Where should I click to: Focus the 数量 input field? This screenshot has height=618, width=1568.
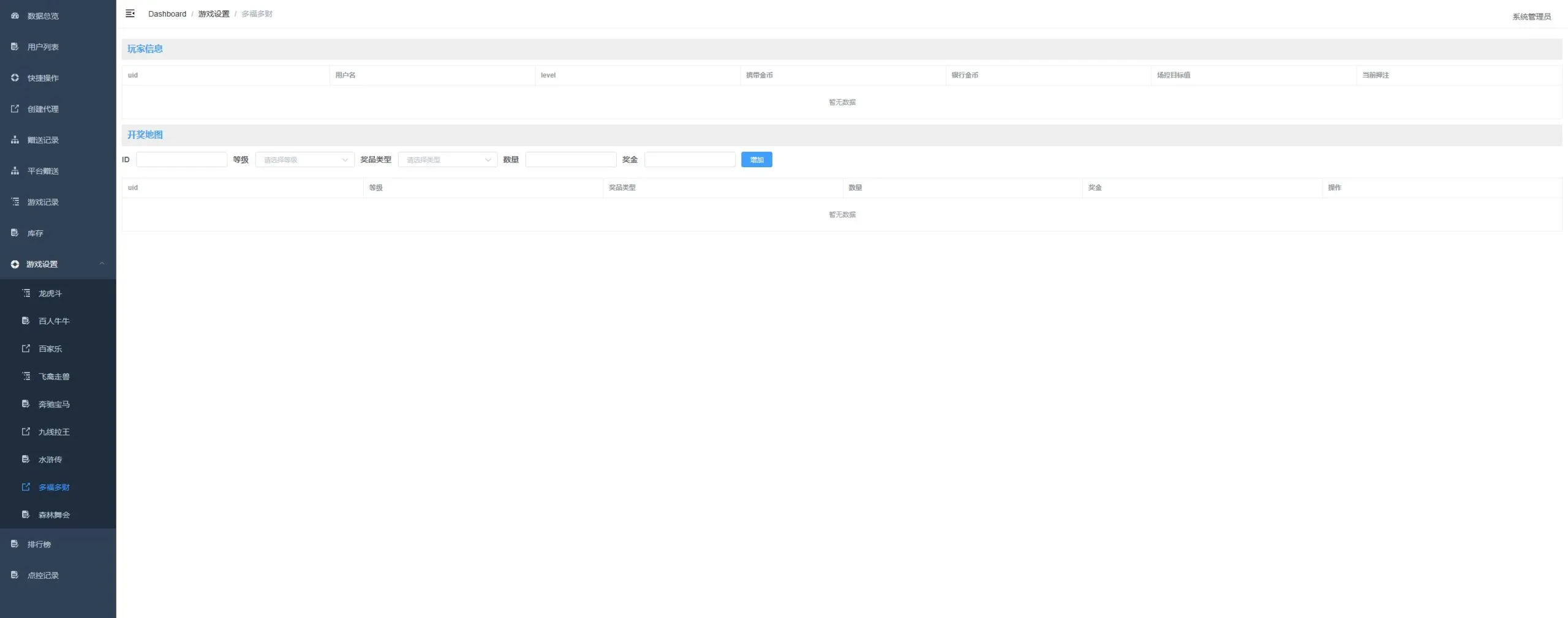pyautogui.click(x=571, y=160)
